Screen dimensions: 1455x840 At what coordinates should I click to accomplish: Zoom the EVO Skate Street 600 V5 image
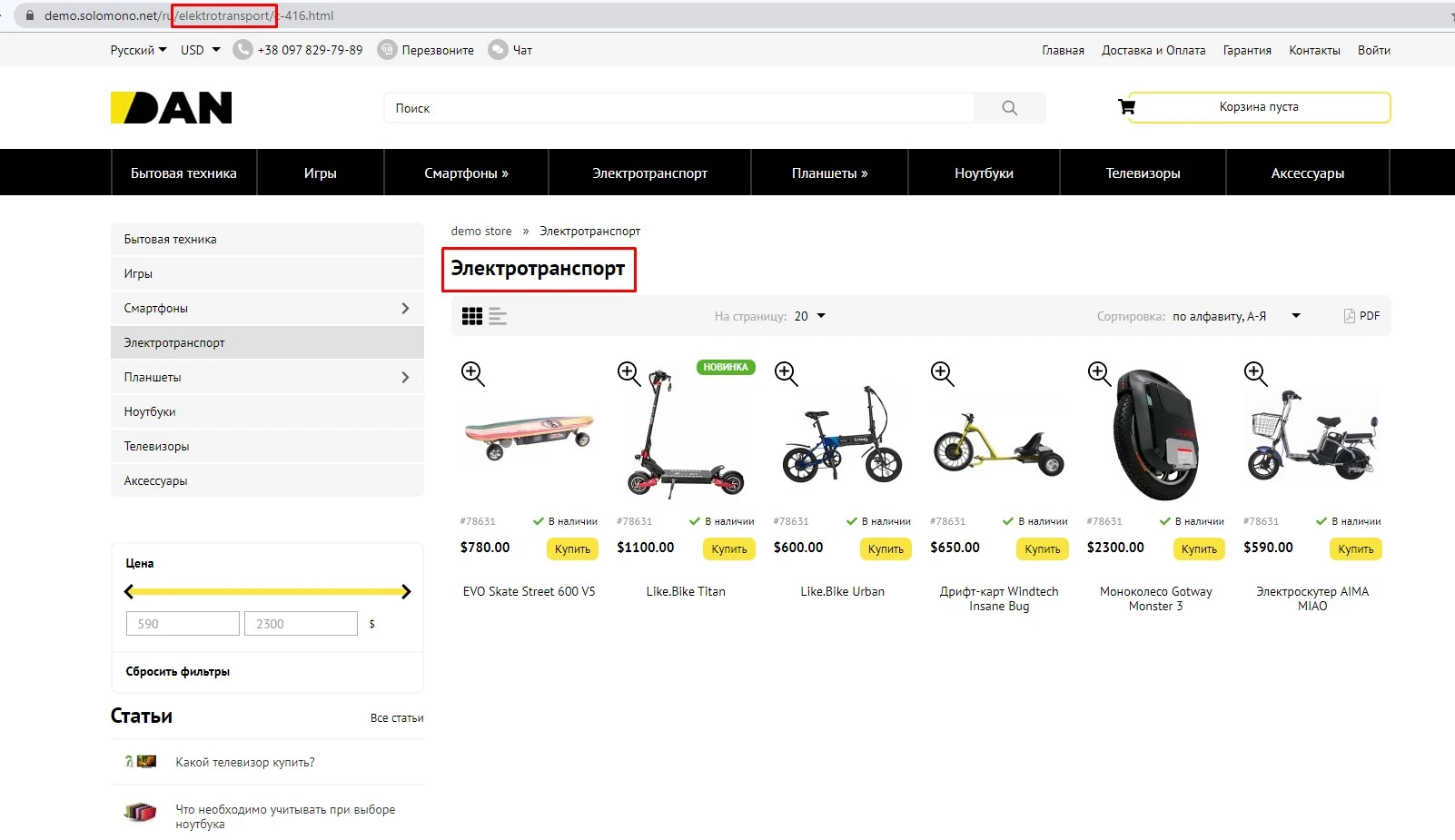(x=472, y=373)
